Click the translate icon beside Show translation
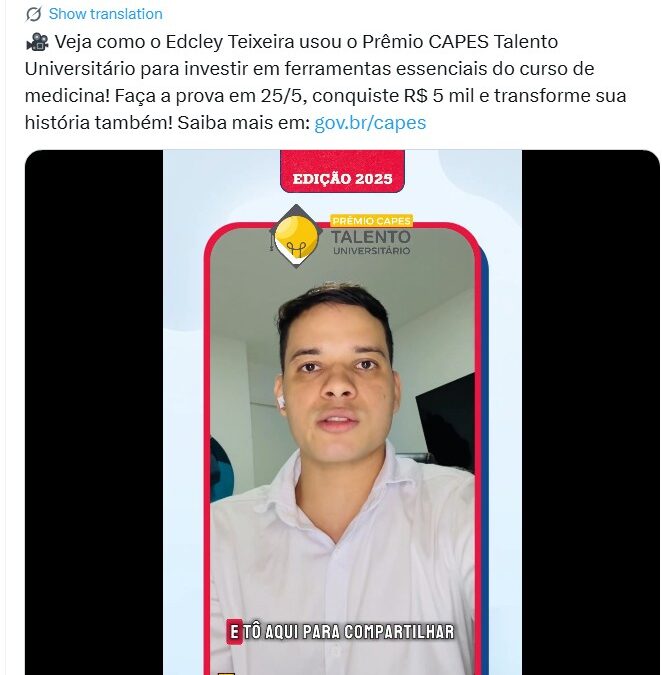The height and width of the screenshot is (675, 662). pyautogui.click(x=33, y=14)
